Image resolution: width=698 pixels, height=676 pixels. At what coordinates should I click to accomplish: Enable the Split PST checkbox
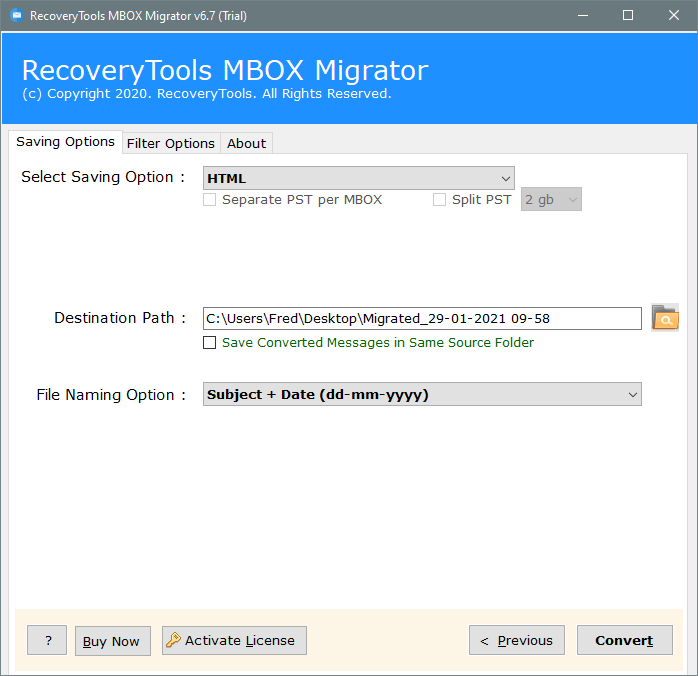click(439, 199)
